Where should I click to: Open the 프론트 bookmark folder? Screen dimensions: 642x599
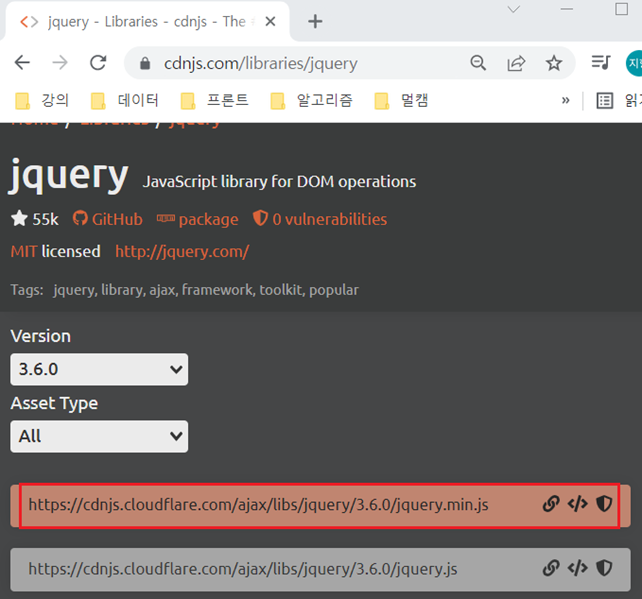(215, 100)
